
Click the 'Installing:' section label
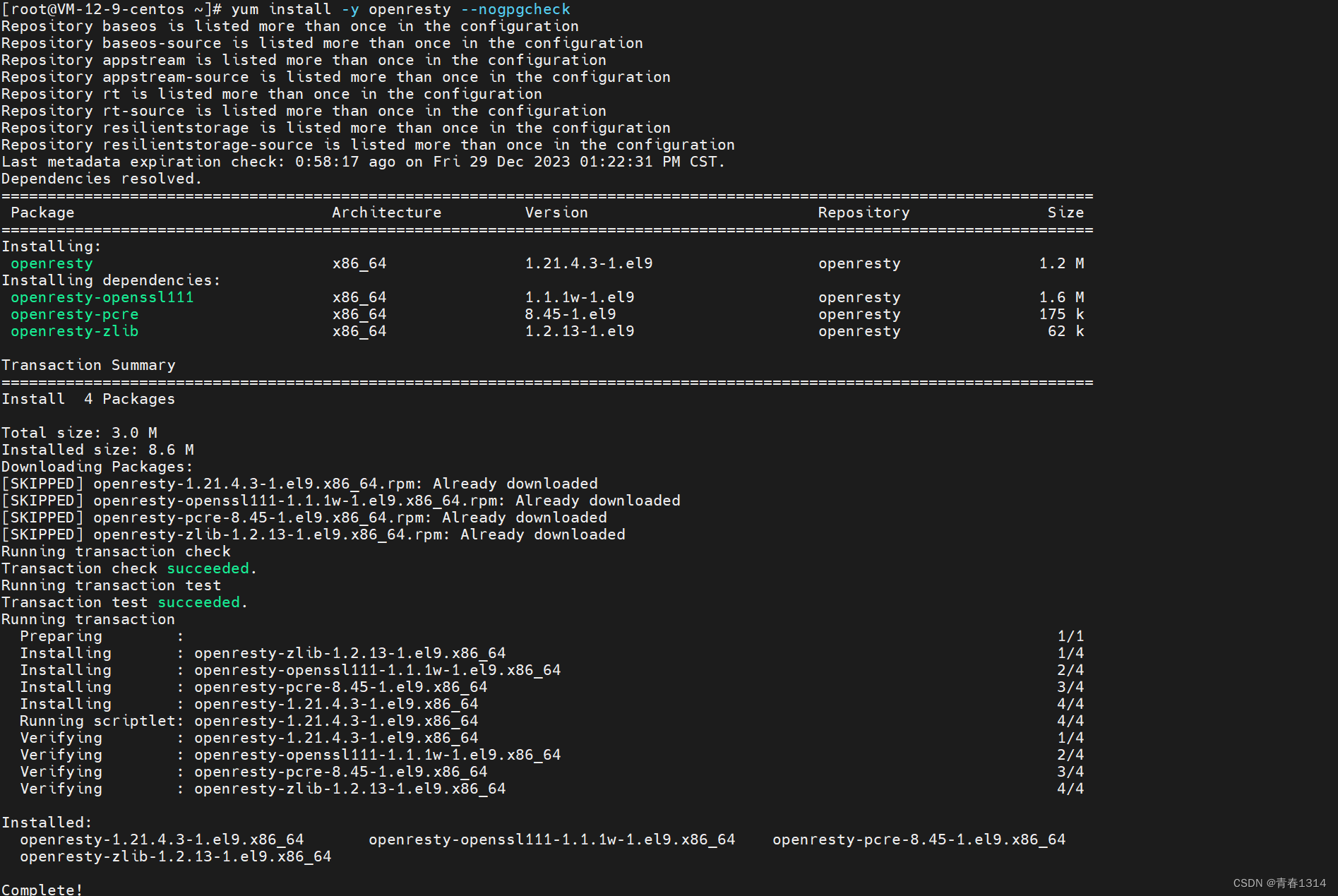[x=52, y=246]
